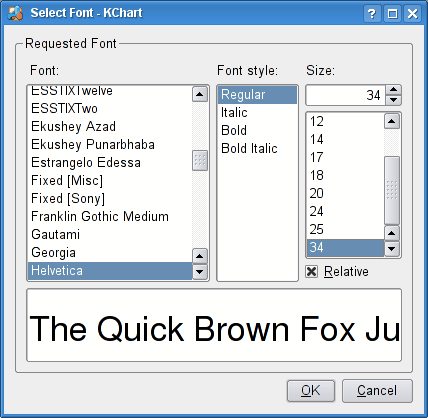The width and height of the screenshot is (428, 418).
Task: Click font list scrollbar top up arrow
Action: pyautogui.click(x=200, y=94)
